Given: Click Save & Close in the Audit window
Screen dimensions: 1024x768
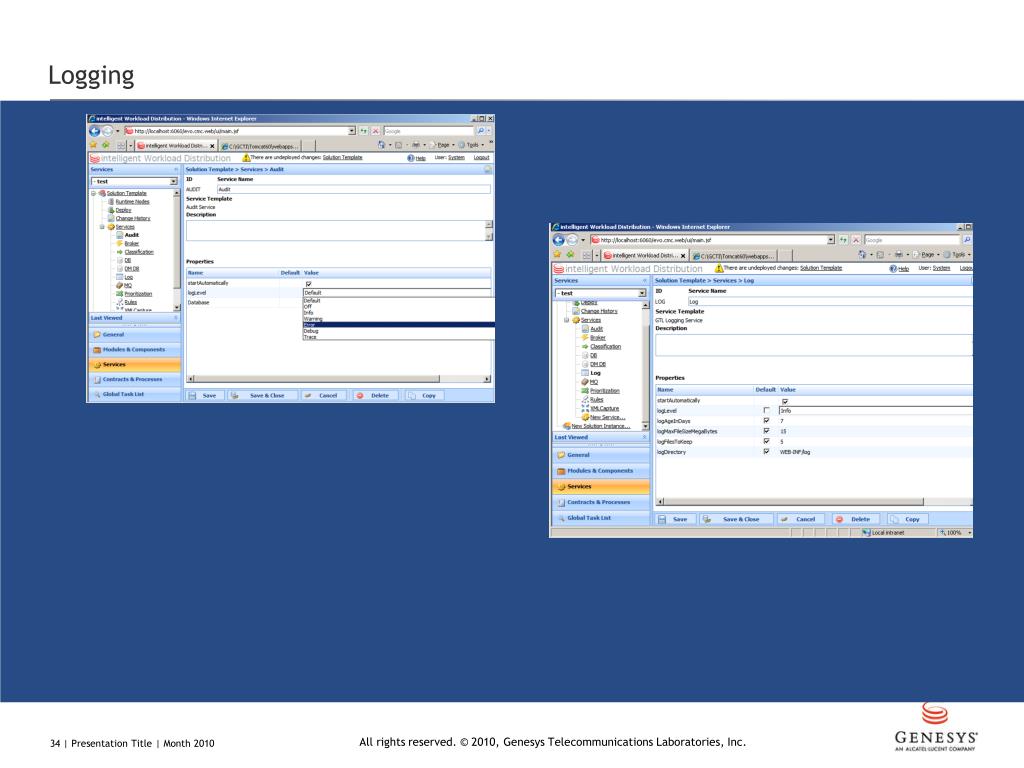Looking at the screenshot, I should 263,396.
